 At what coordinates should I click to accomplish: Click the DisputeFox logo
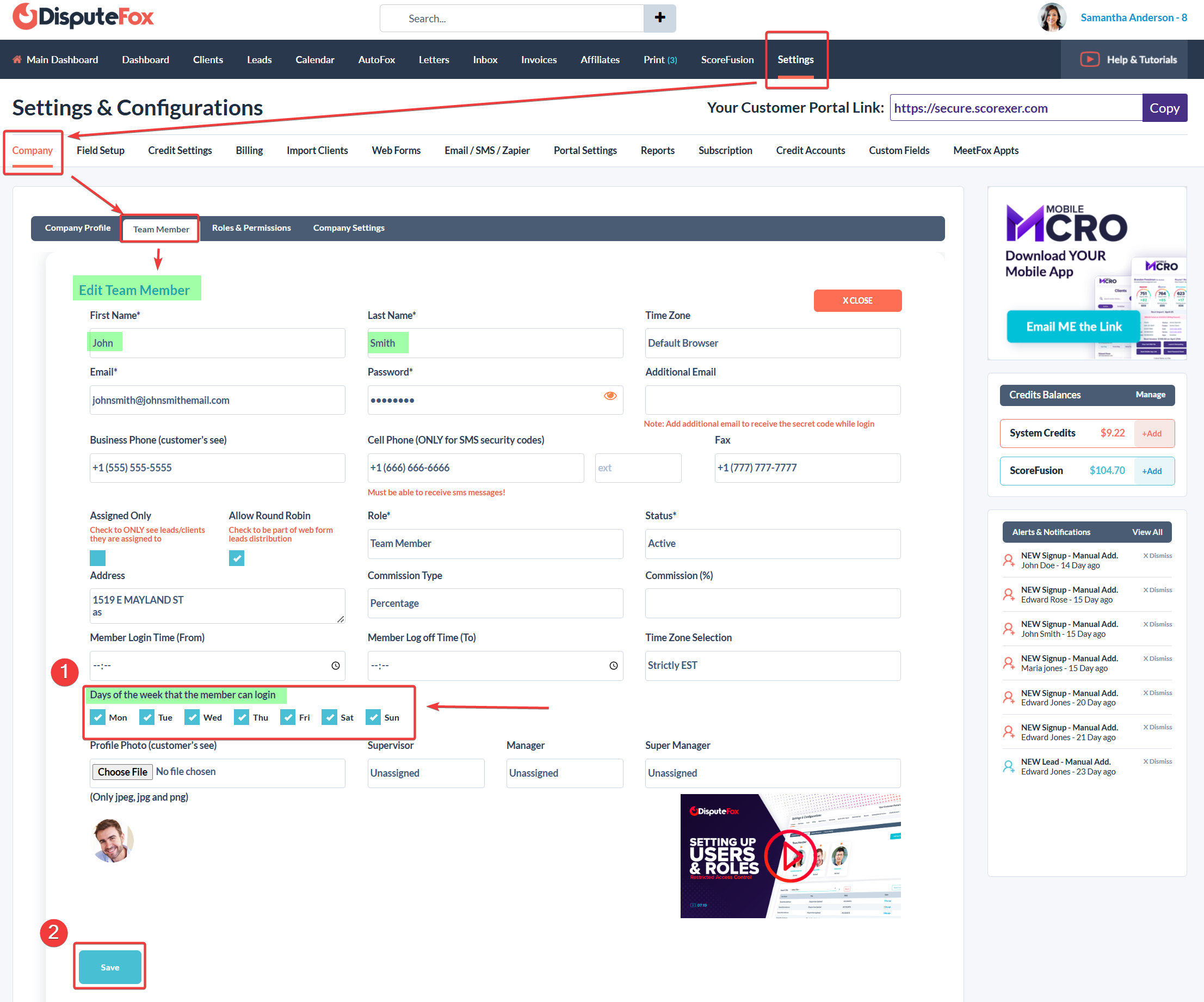click(x=83, y=17)
